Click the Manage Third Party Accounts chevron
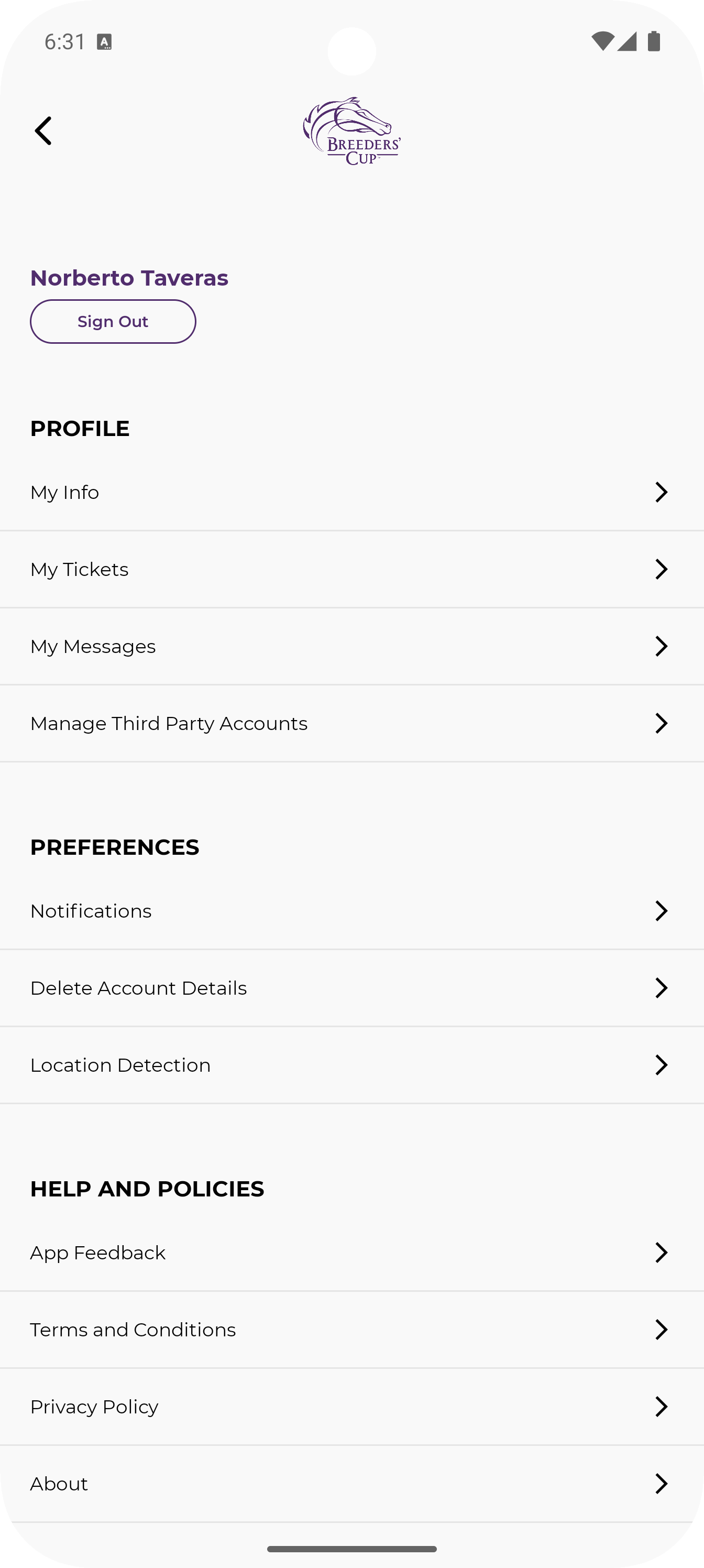The image size is (704, 1568). click(661, 723)
